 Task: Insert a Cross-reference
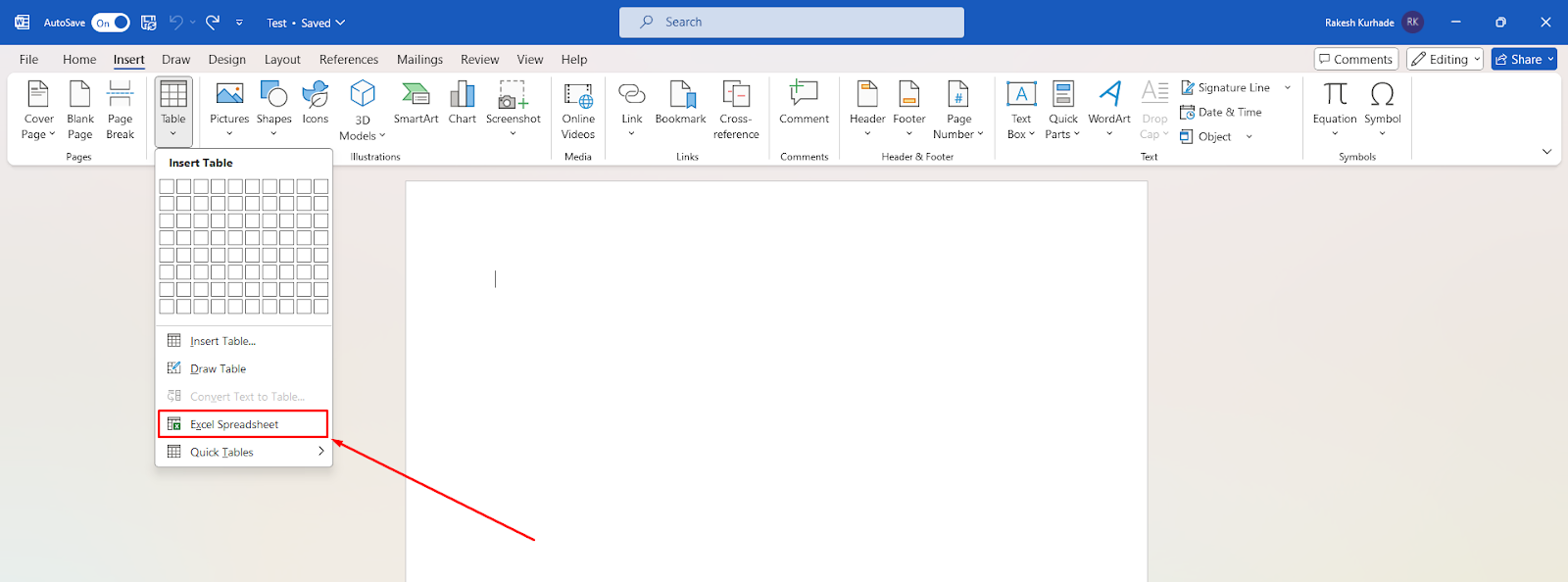point(736,110)
